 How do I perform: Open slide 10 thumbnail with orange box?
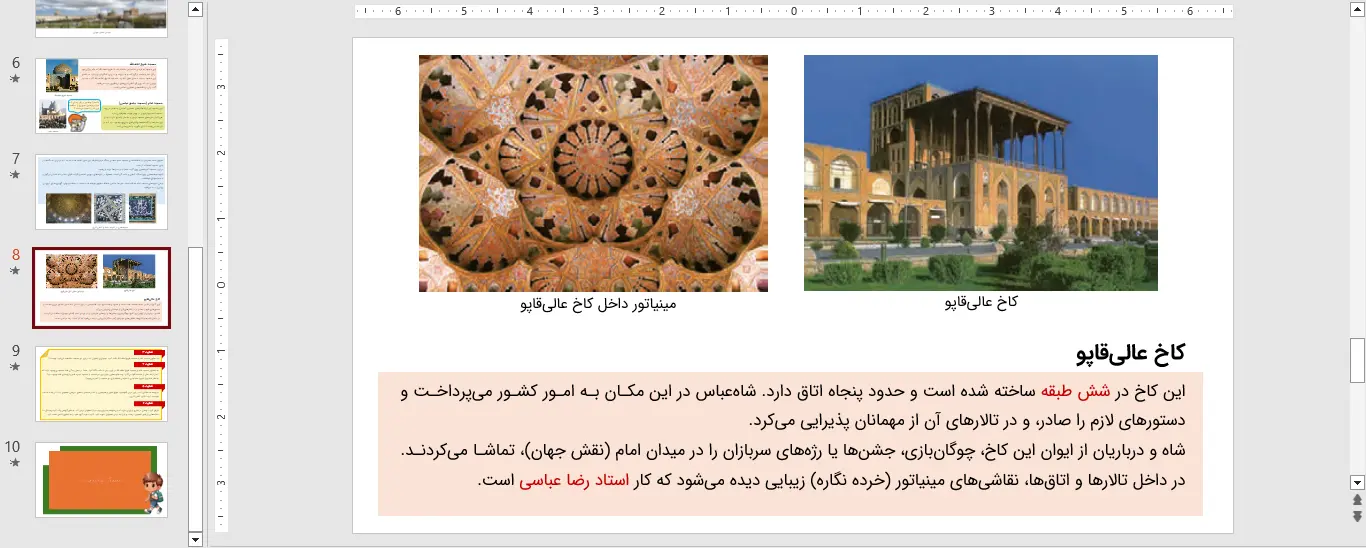coord(101,480)
